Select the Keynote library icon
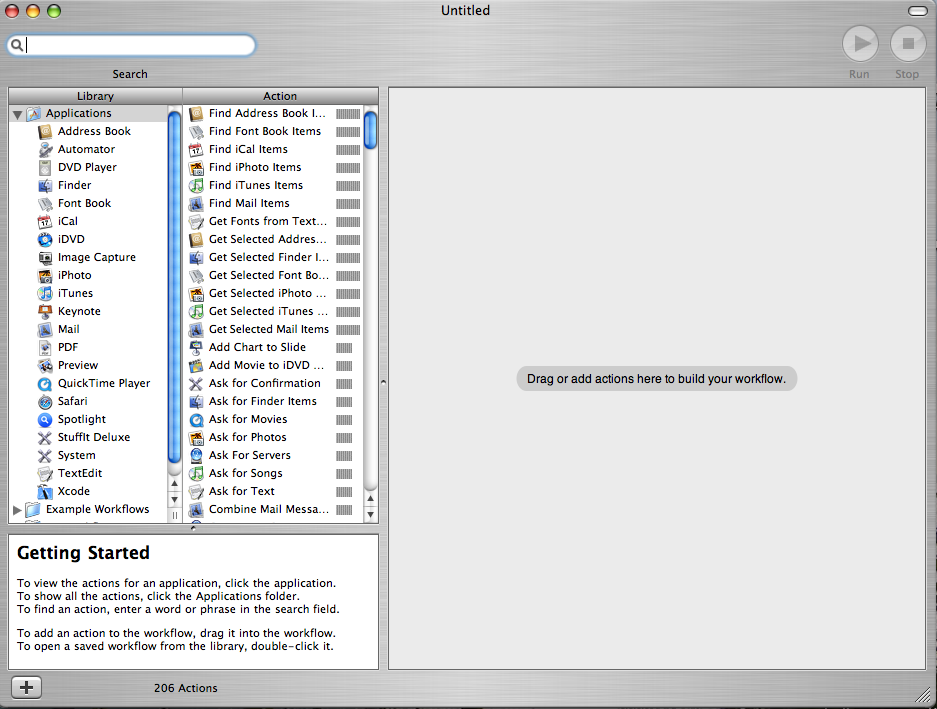 [45, 311]
